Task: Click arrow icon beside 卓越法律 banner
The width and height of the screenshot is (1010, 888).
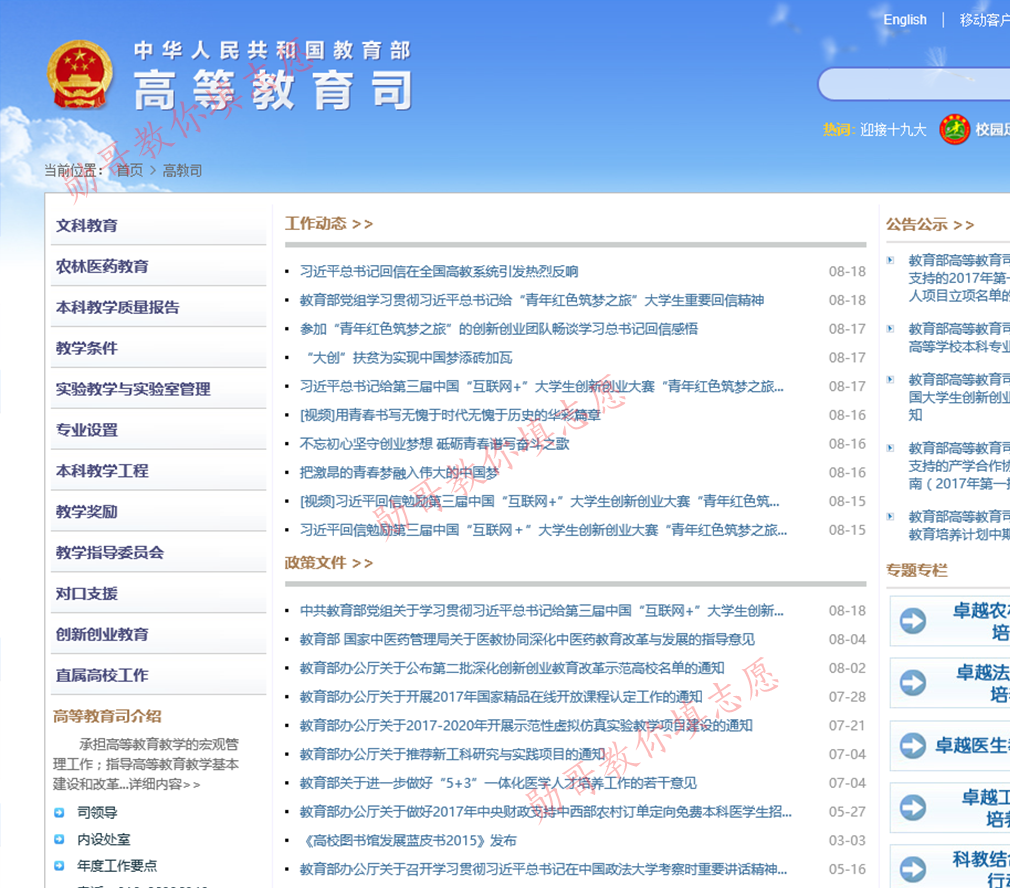Action: (913, 683)
